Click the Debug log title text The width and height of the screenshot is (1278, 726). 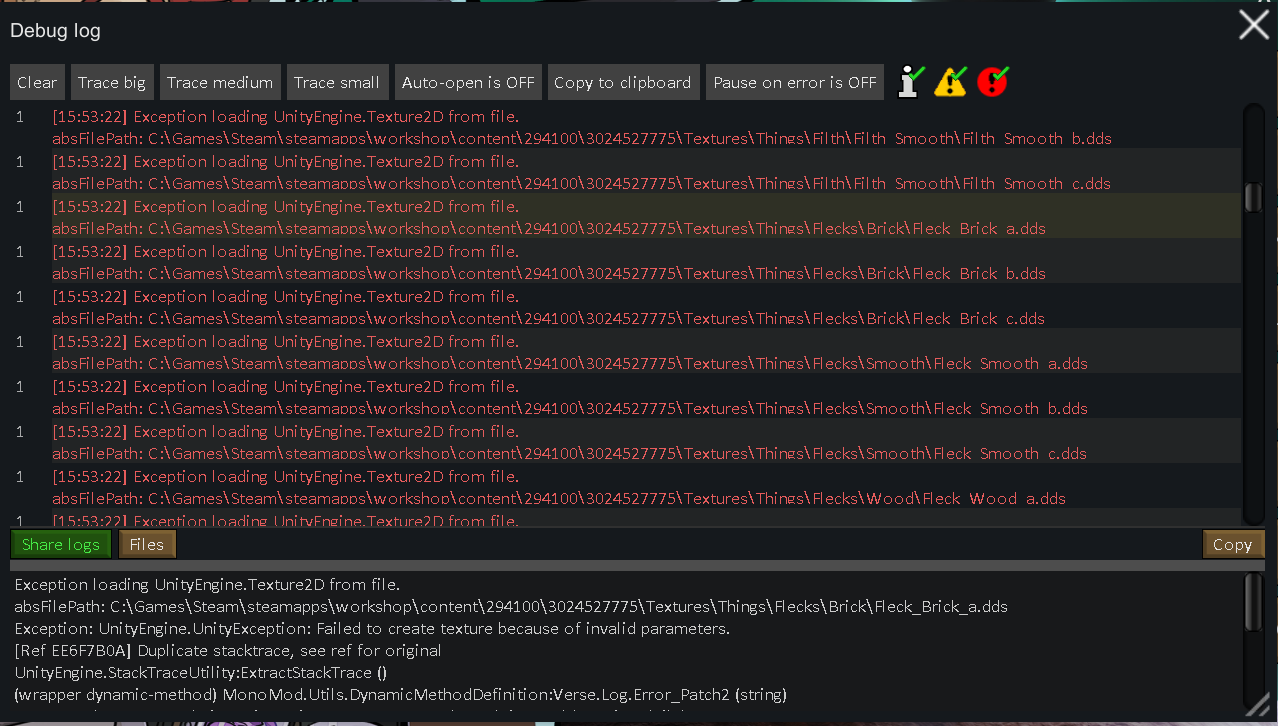pyautogui.click(x=55, y=30)
